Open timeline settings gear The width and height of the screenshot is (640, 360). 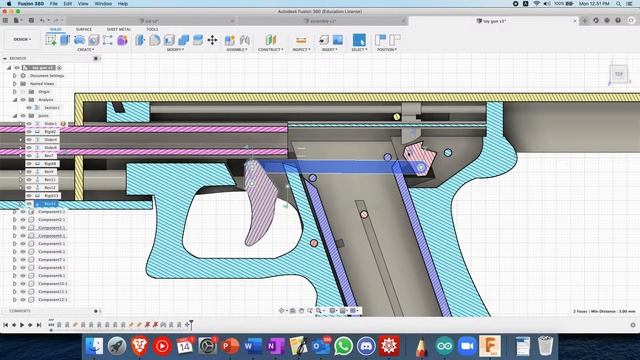(x=633, y=325)
